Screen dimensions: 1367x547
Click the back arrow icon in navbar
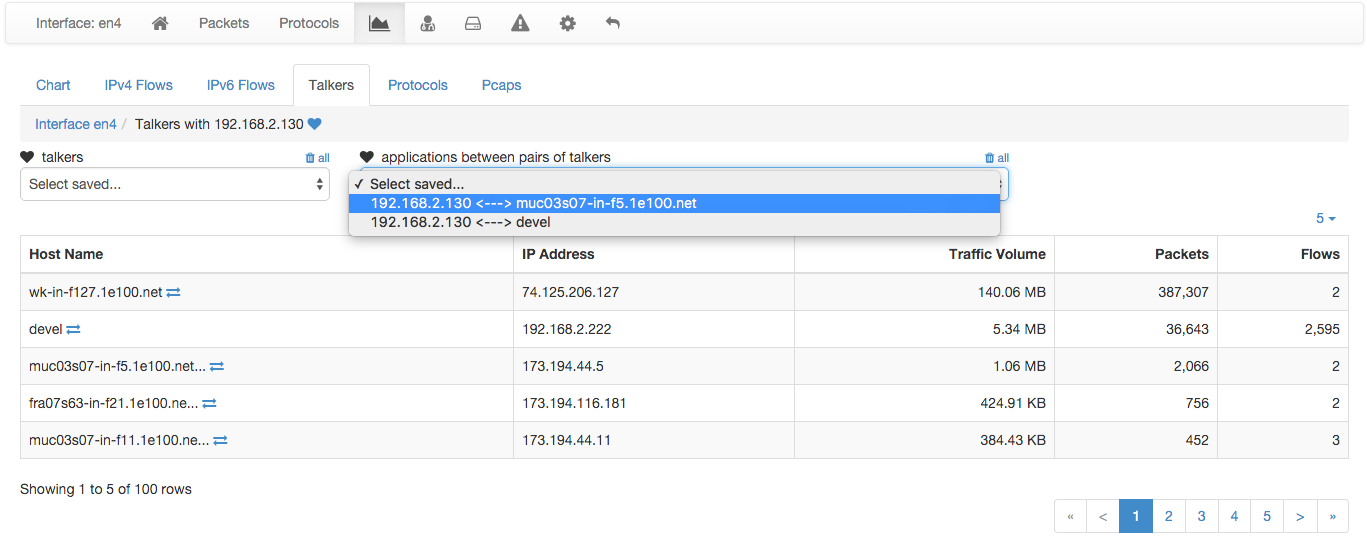pos(613,23)
